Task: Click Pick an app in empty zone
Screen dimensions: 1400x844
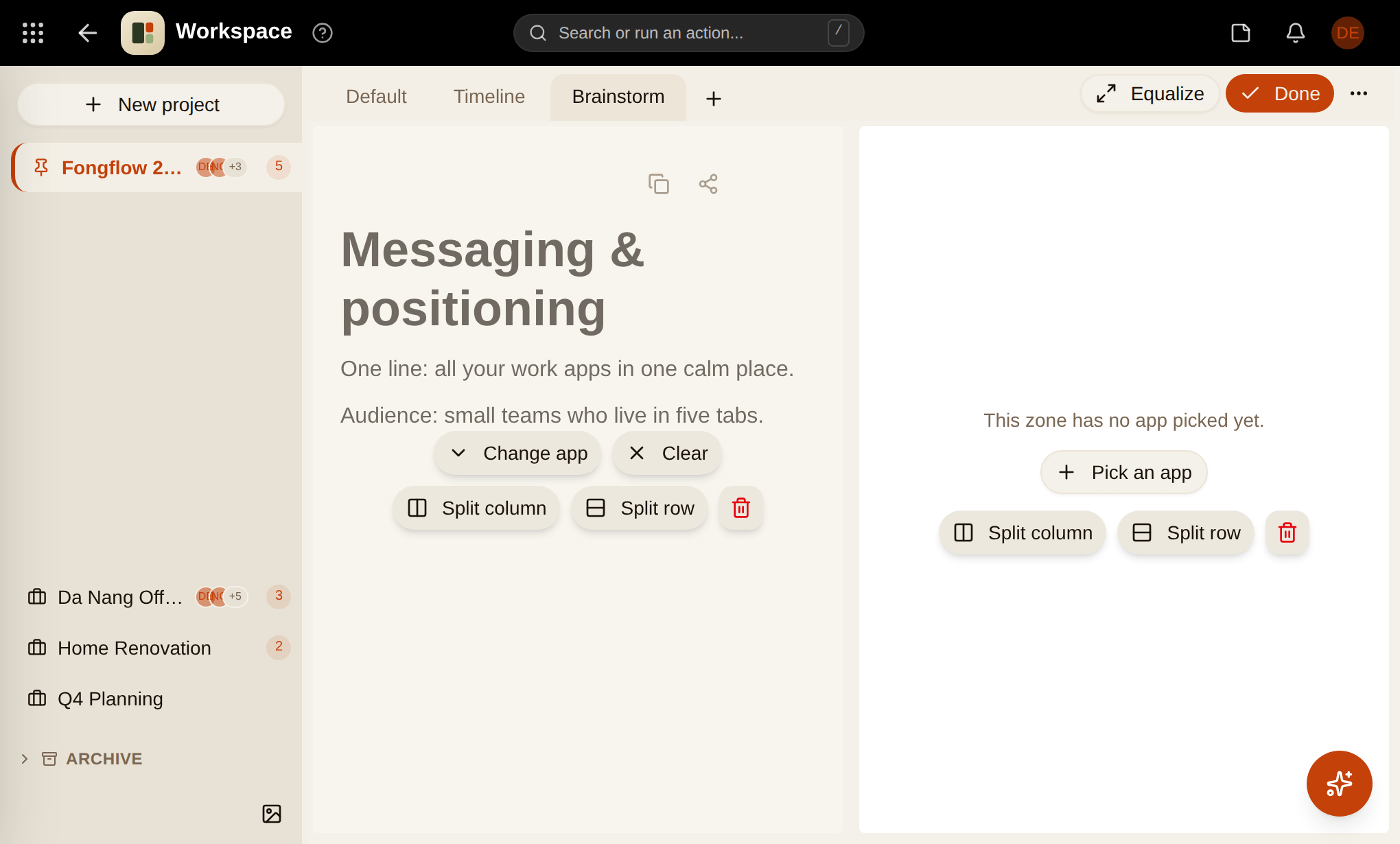Action: click(1124, 473)
